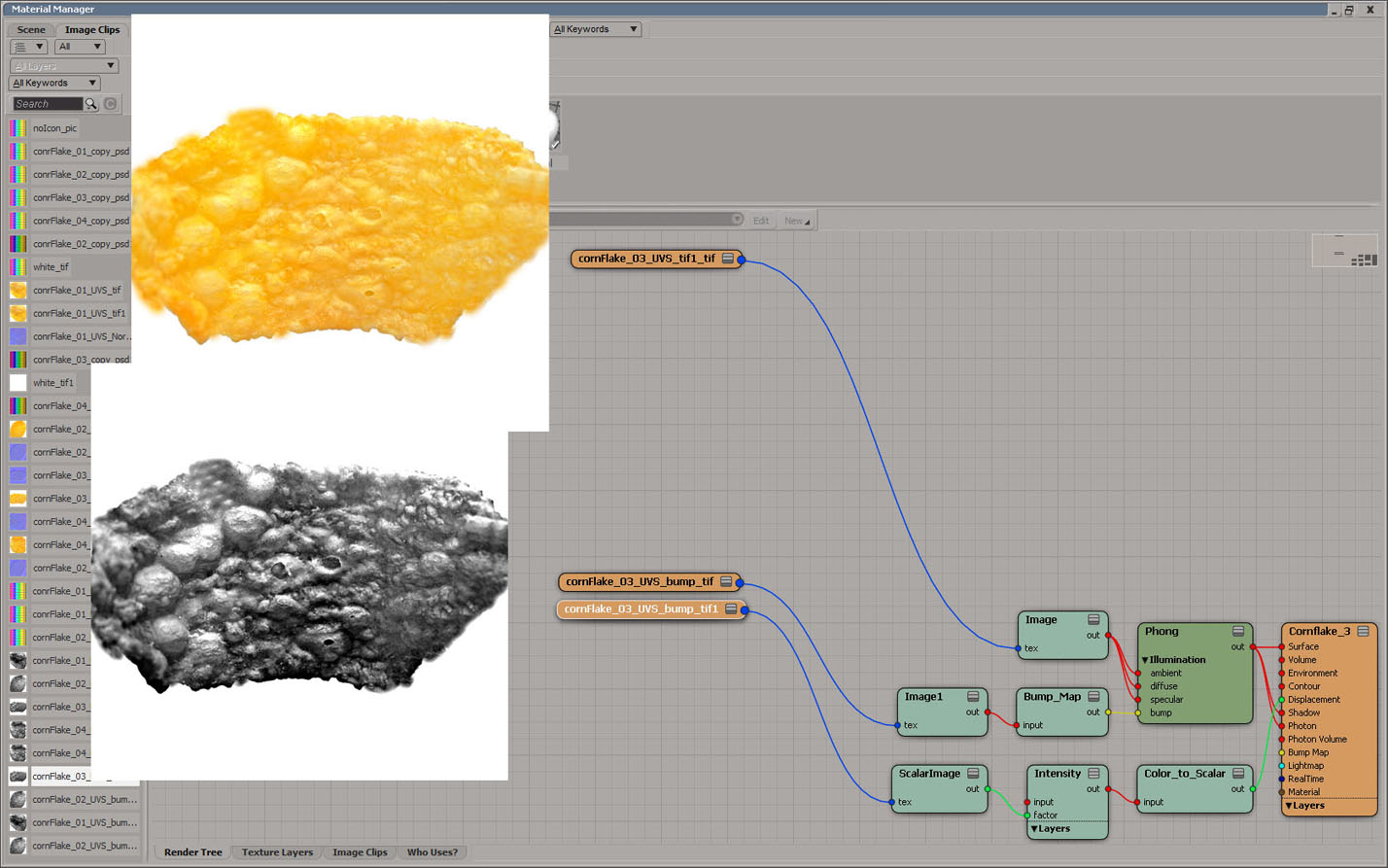Screen dimensions: 1388x868
Task: Switch to the Texture Layers tab
Action: pyautogui.click(x=277, y=852)
